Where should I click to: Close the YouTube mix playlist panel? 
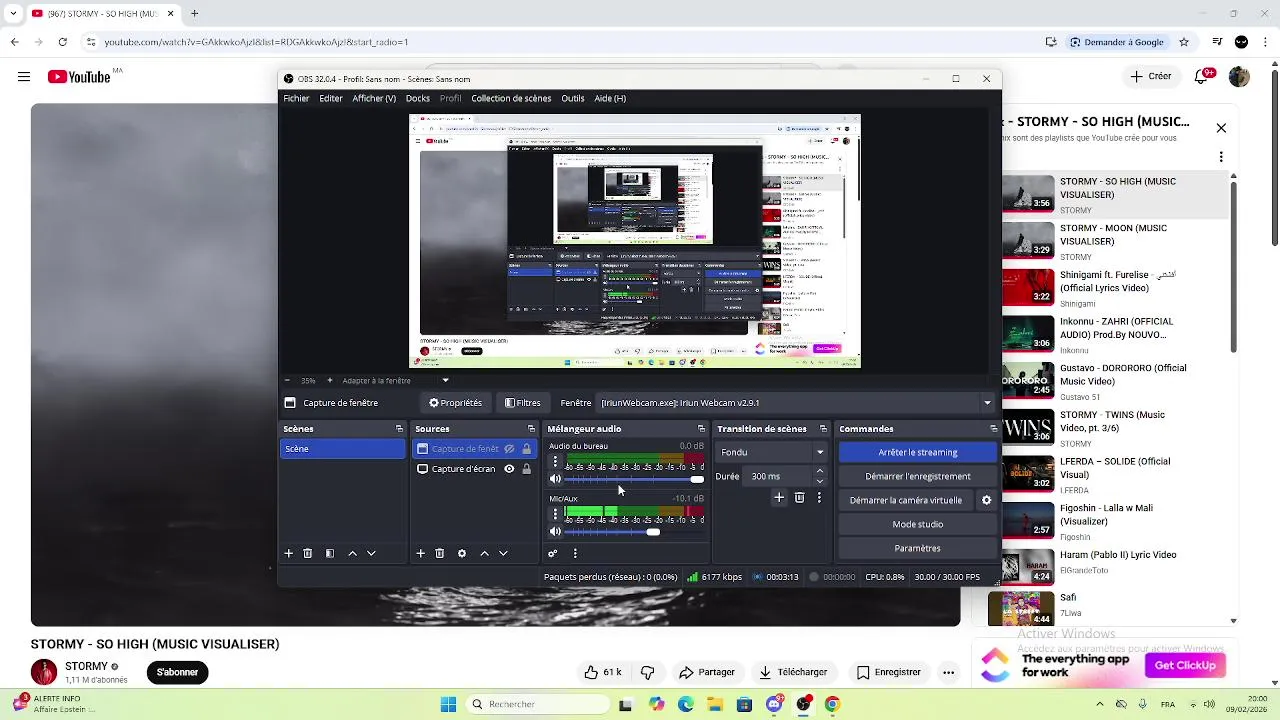tap(1221, 128)
